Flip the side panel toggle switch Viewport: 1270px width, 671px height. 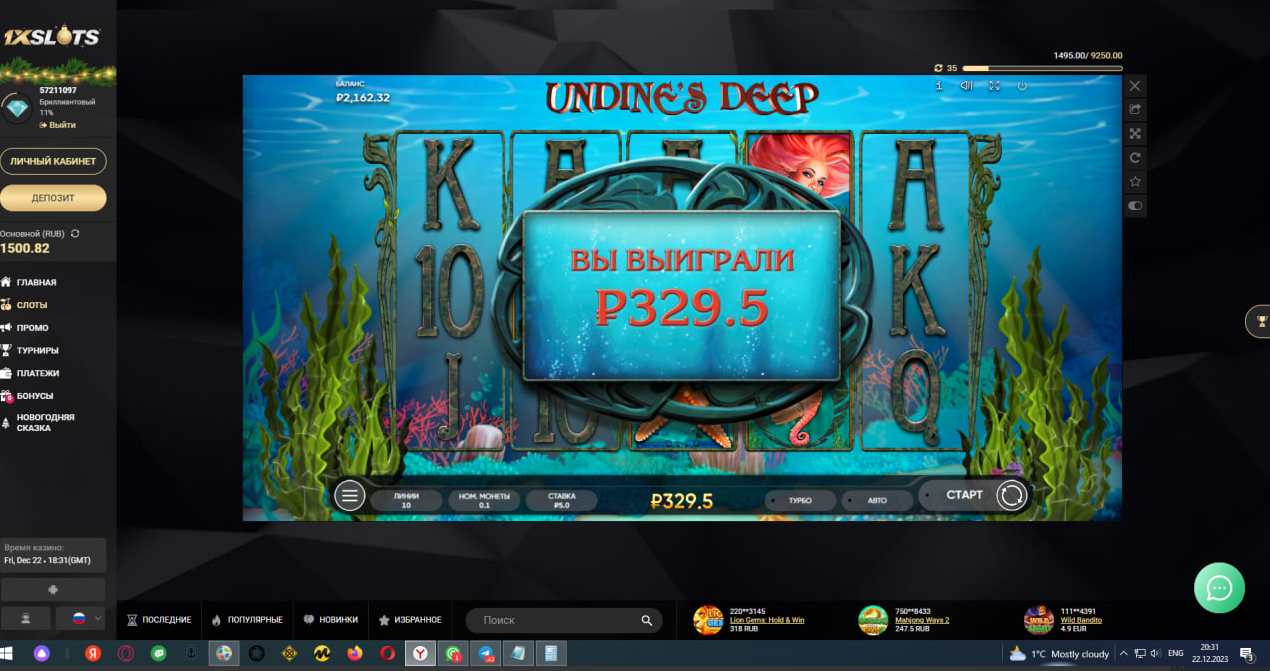[x=1135, y=206]
